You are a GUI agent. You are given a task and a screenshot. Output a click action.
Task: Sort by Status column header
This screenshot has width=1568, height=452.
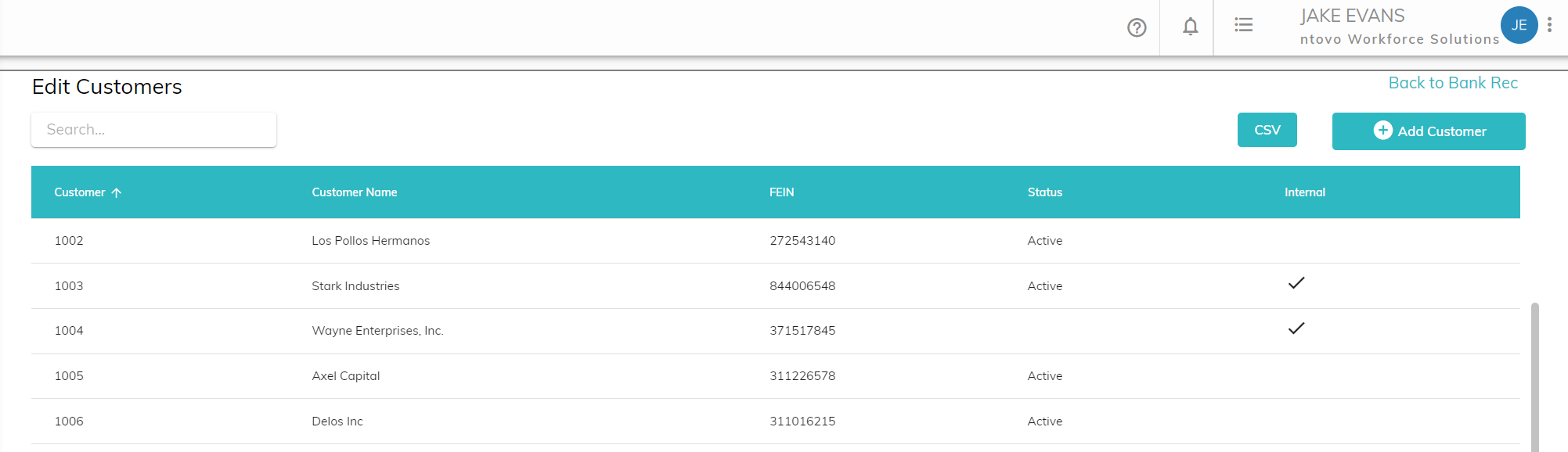[1044, 192]
